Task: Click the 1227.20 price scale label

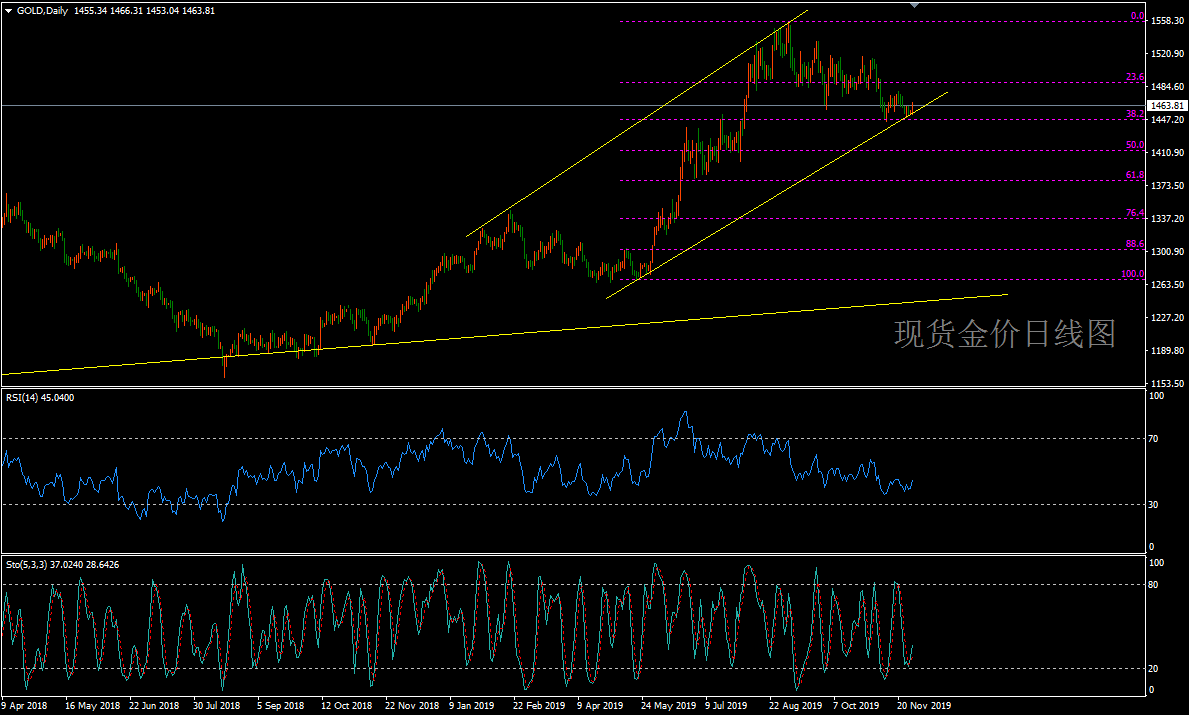Action: 1167,318
